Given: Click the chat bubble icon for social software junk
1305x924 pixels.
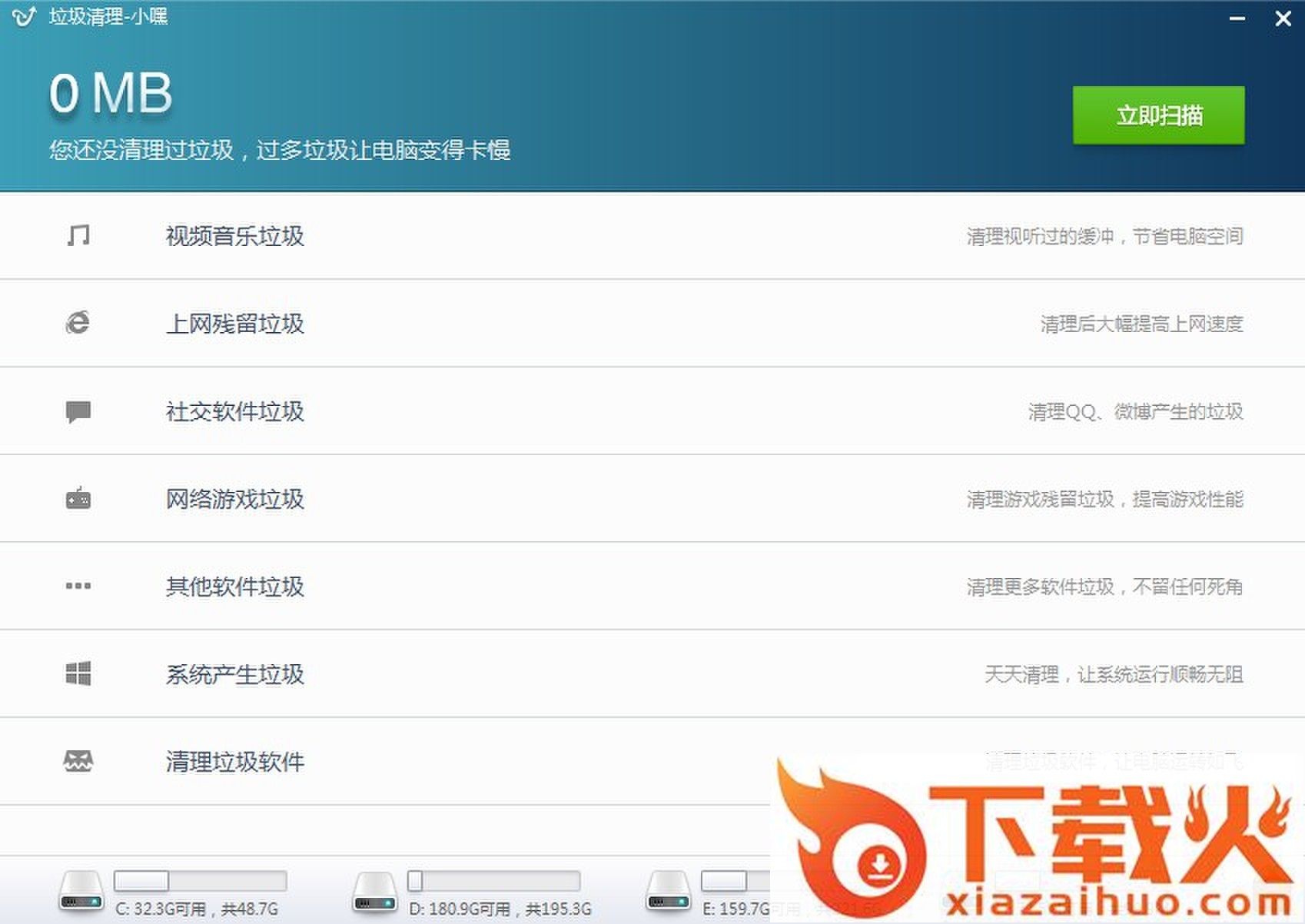Looking at the screenshot, I should (78, 411).
